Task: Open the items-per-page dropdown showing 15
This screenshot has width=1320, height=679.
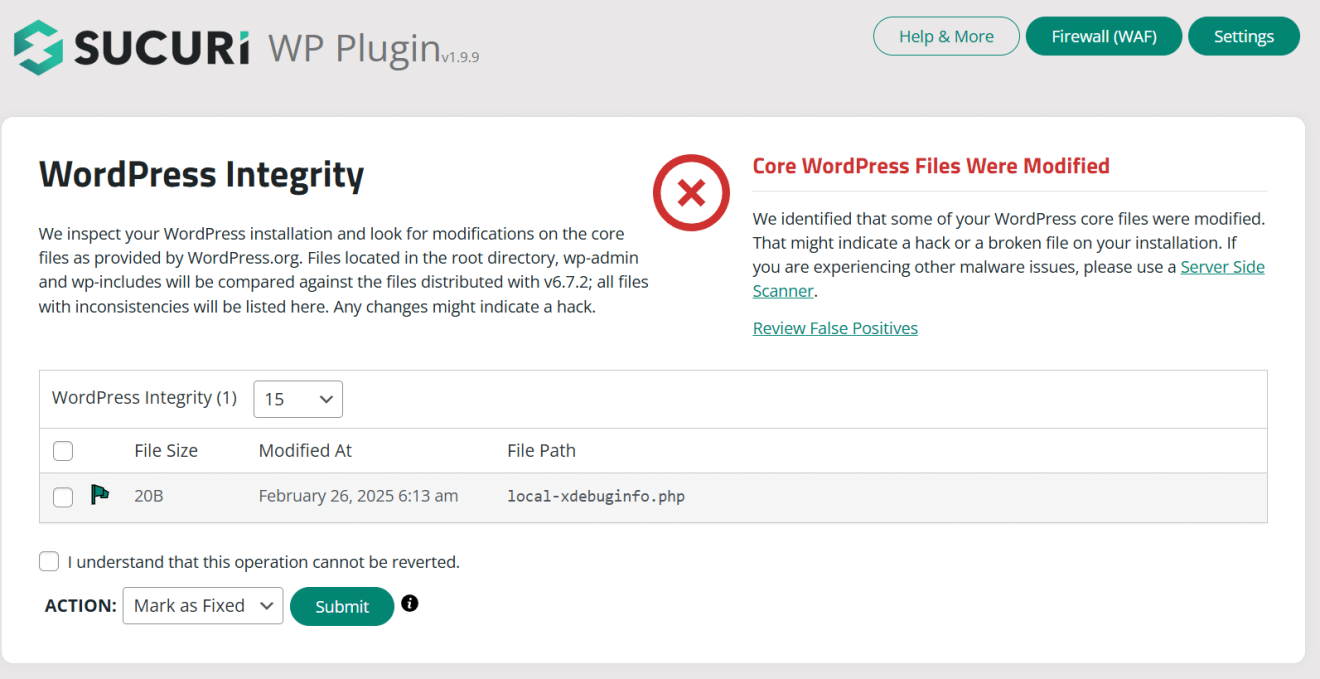Action: 298,399
